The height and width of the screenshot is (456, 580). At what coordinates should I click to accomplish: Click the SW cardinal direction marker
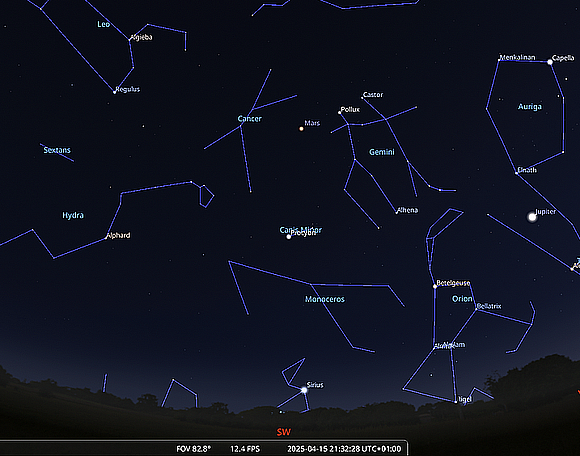coord(284,432)
